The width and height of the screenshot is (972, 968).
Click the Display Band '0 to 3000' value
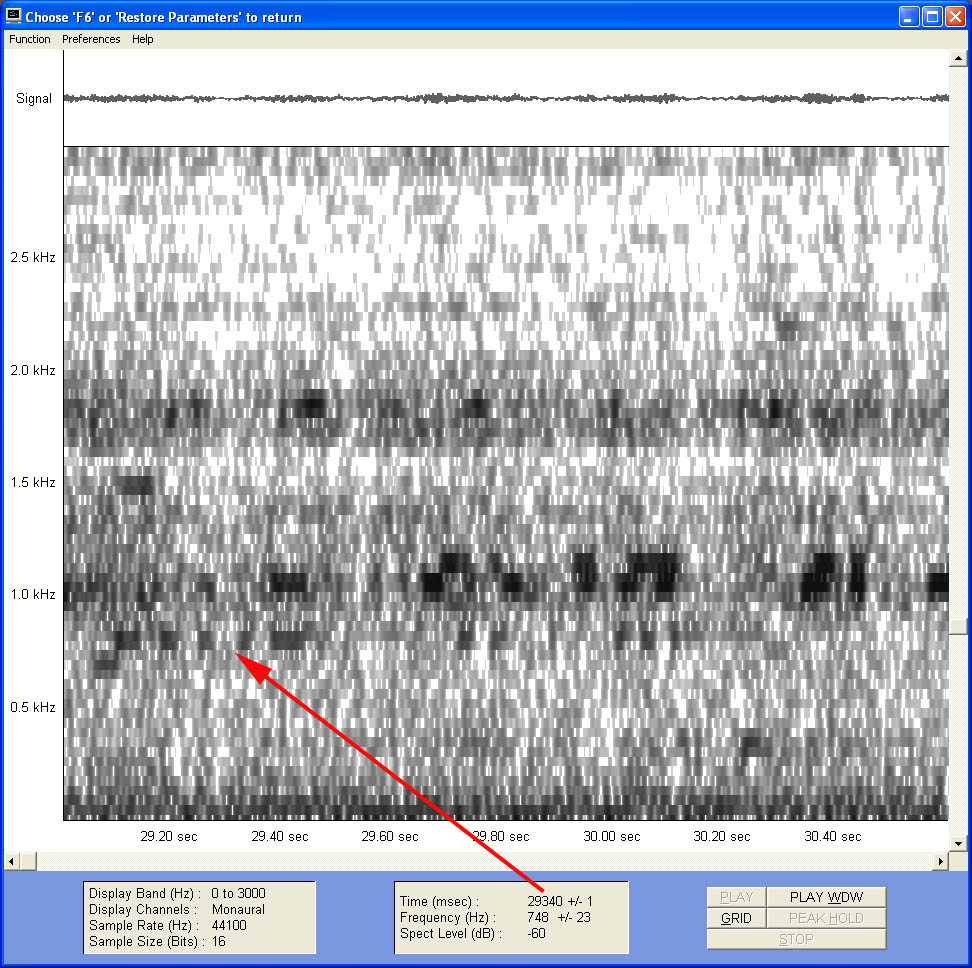(238, 893)
